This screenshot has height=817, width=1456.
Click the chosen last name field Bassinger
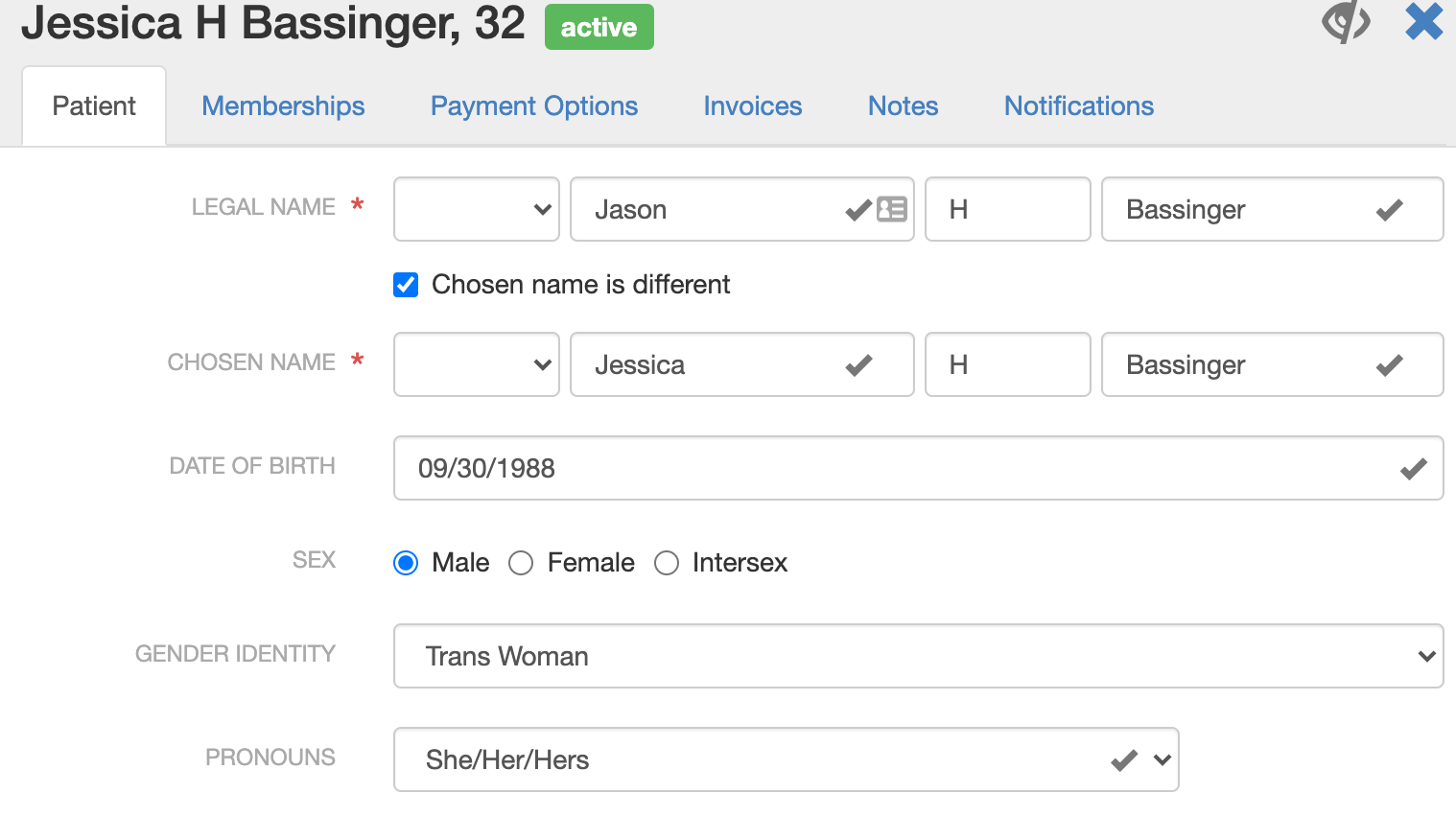[1273, 364]
